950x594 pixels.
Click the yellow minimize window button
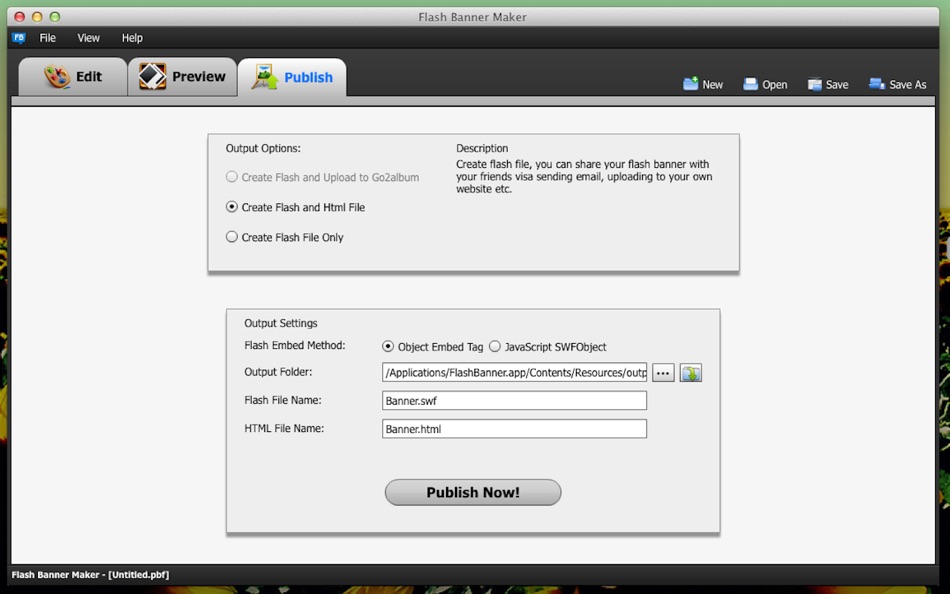point(37,17)
